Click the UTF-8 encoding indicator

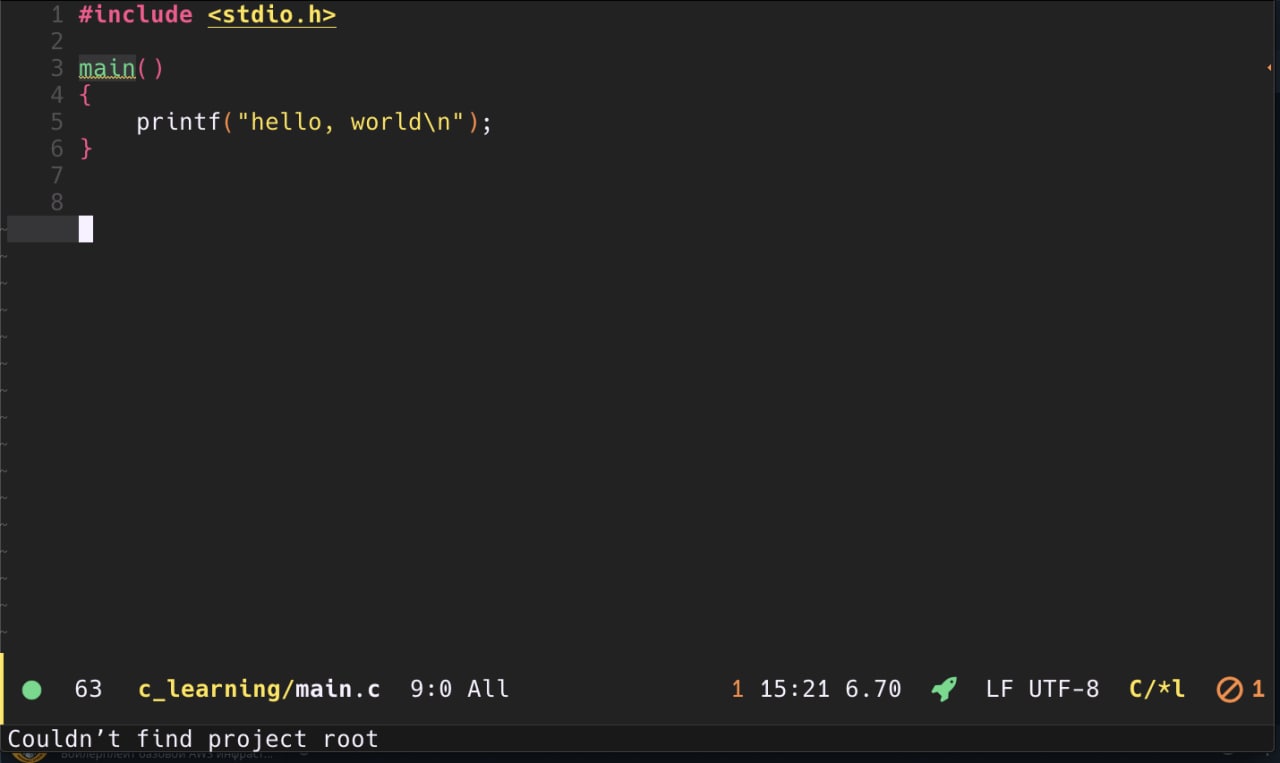[1064, 689]
